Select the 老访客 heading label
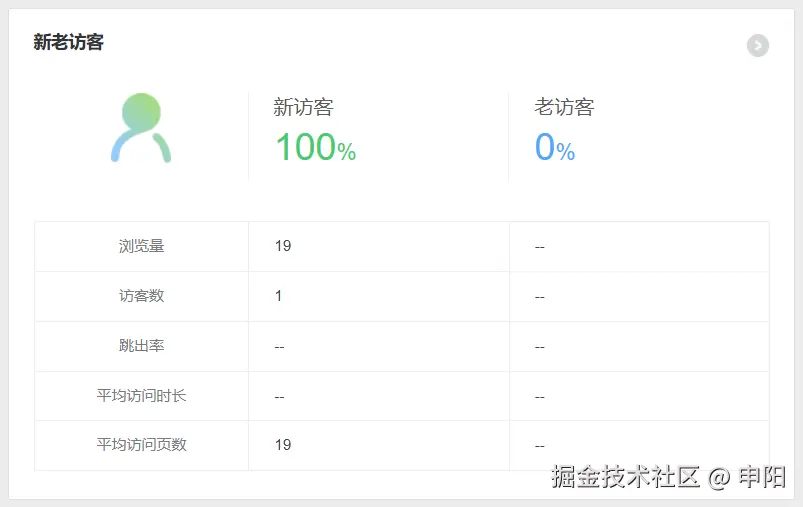The width and height of the screenshot is (803, 507). coord(564,107)
